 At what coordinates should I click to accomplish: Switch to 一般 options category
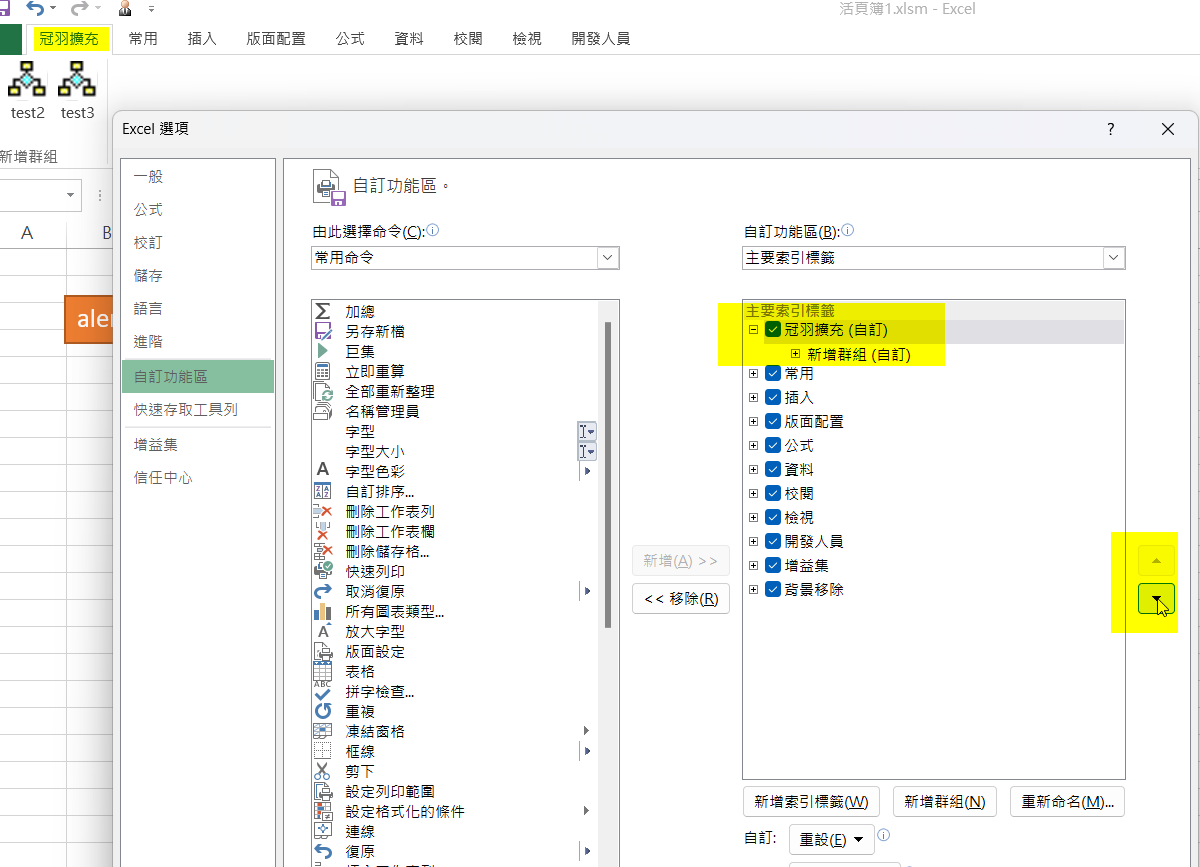click(x=197, y=177)
